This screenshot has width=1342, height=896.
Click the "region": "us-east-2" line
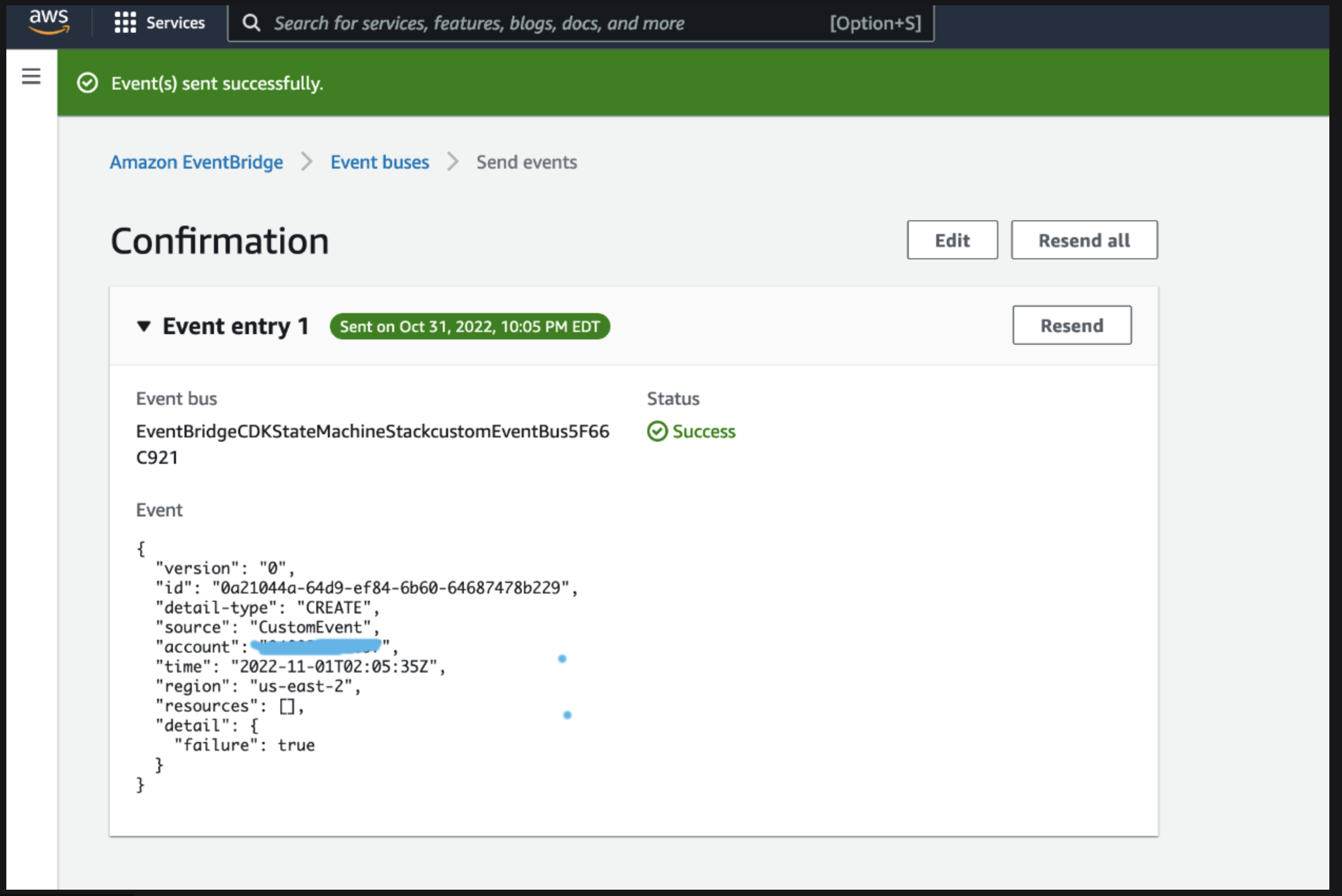coord(258,686)
